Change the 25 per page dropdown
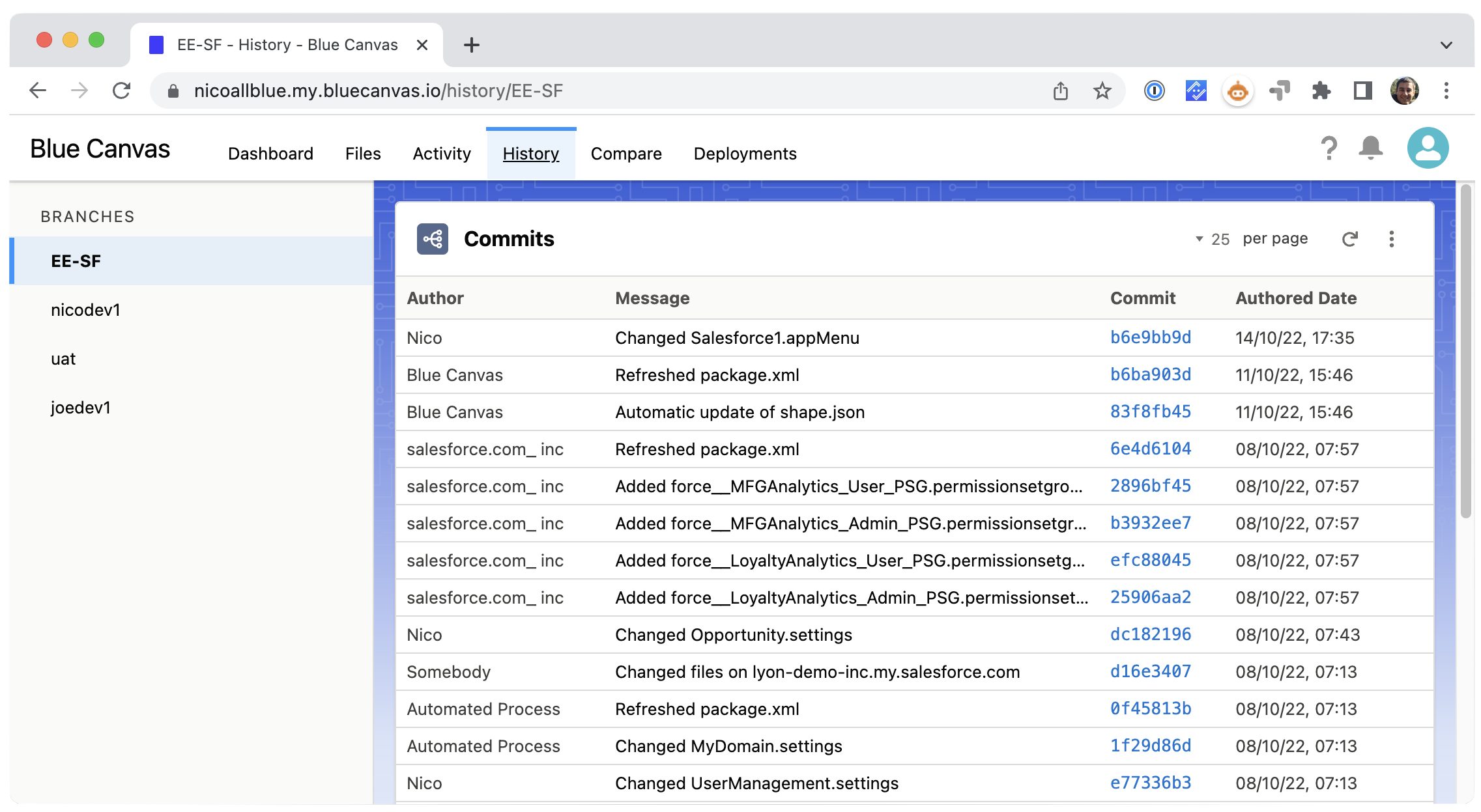This screenshot has height=812, width=1481. pyautogui.click(x=1213, y=239)
